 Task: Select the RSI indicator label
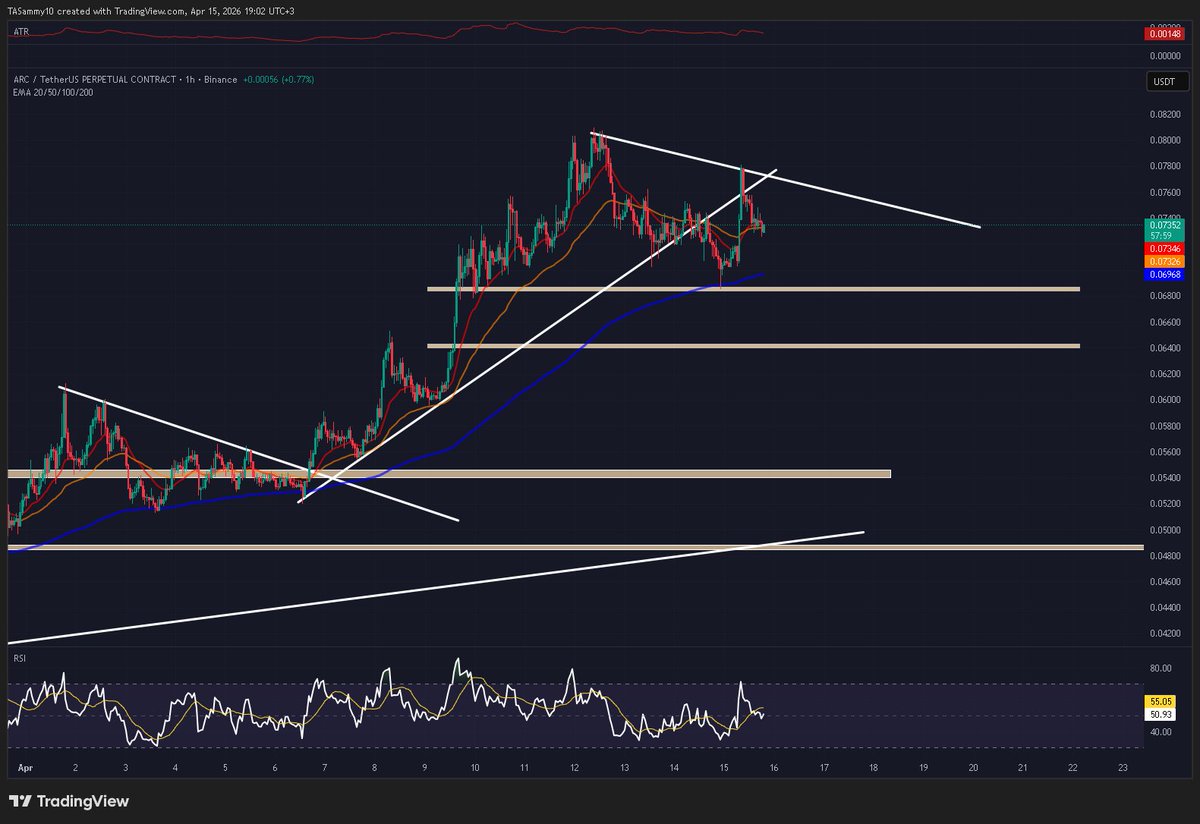tap(19, 658)
